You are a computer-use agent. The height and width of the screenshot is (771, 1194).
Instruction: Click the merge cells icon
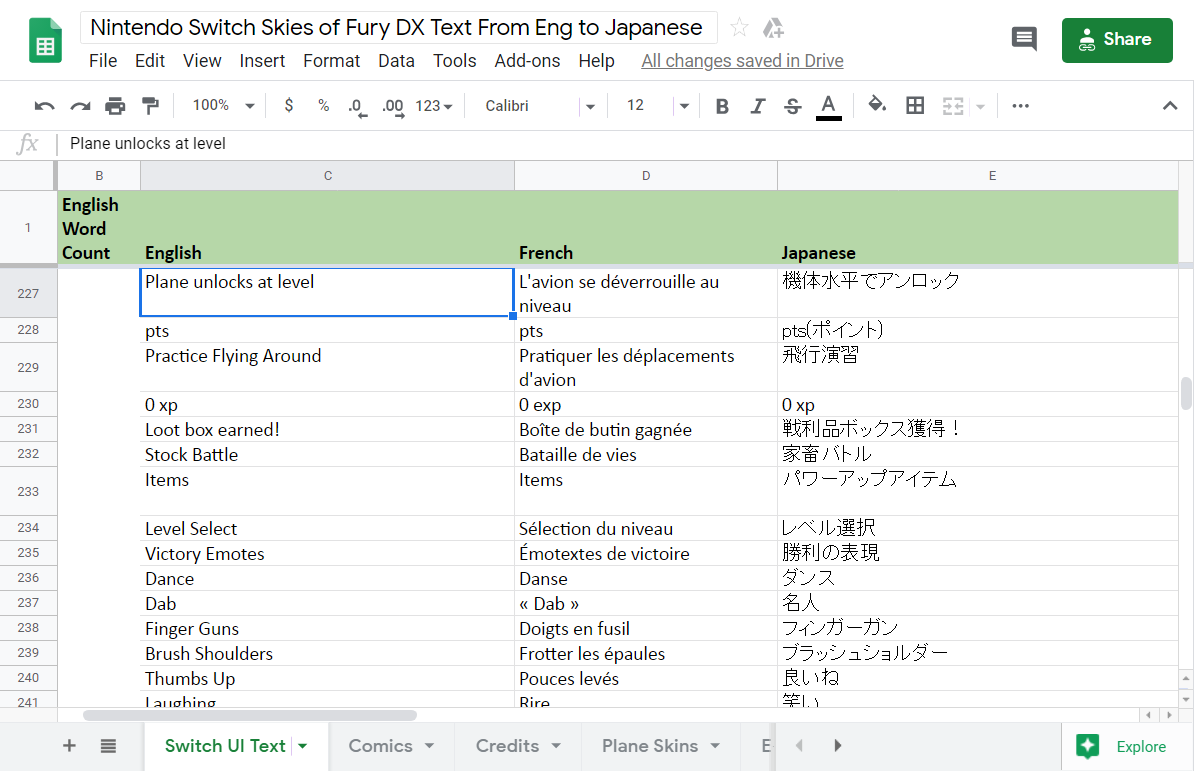click(953, 106)
